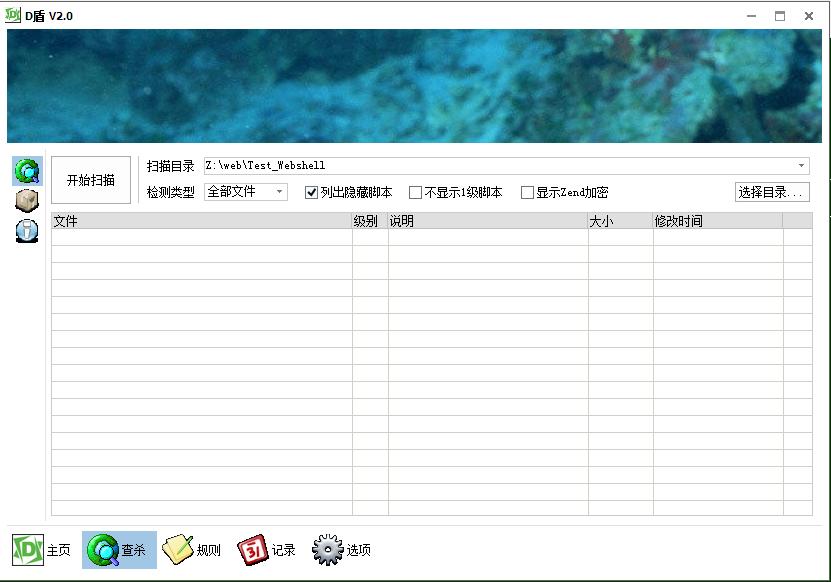
Task: Close the D盾 window
Action: [809, 16]
